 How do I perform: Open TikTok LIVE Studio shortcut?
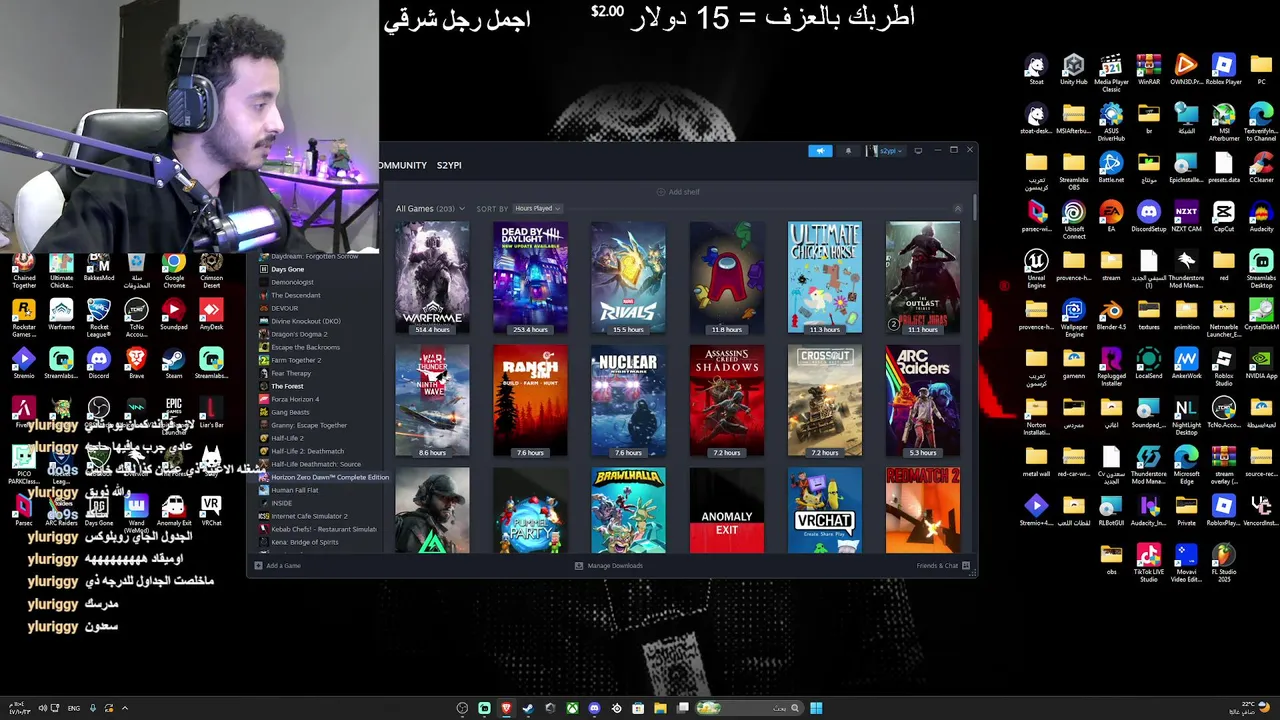coord(1149,563)
